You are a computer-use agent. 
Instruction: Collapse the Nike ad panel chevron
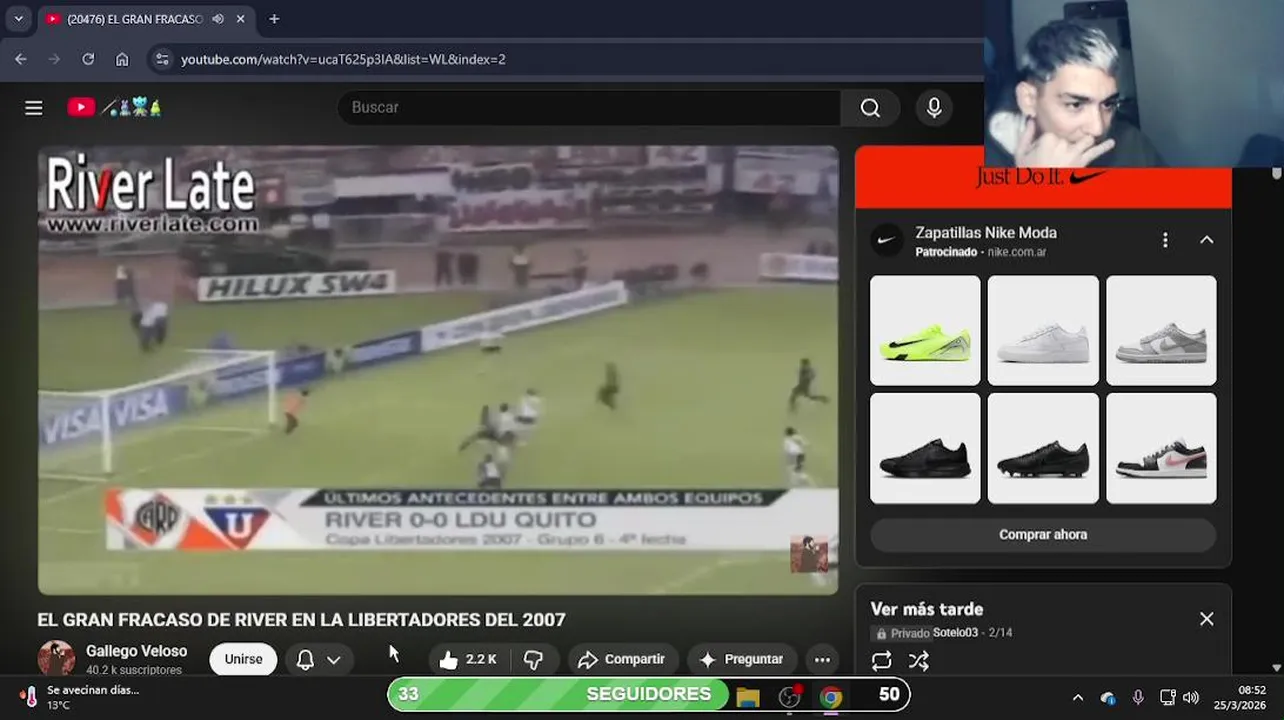[x=1207, y=240]
